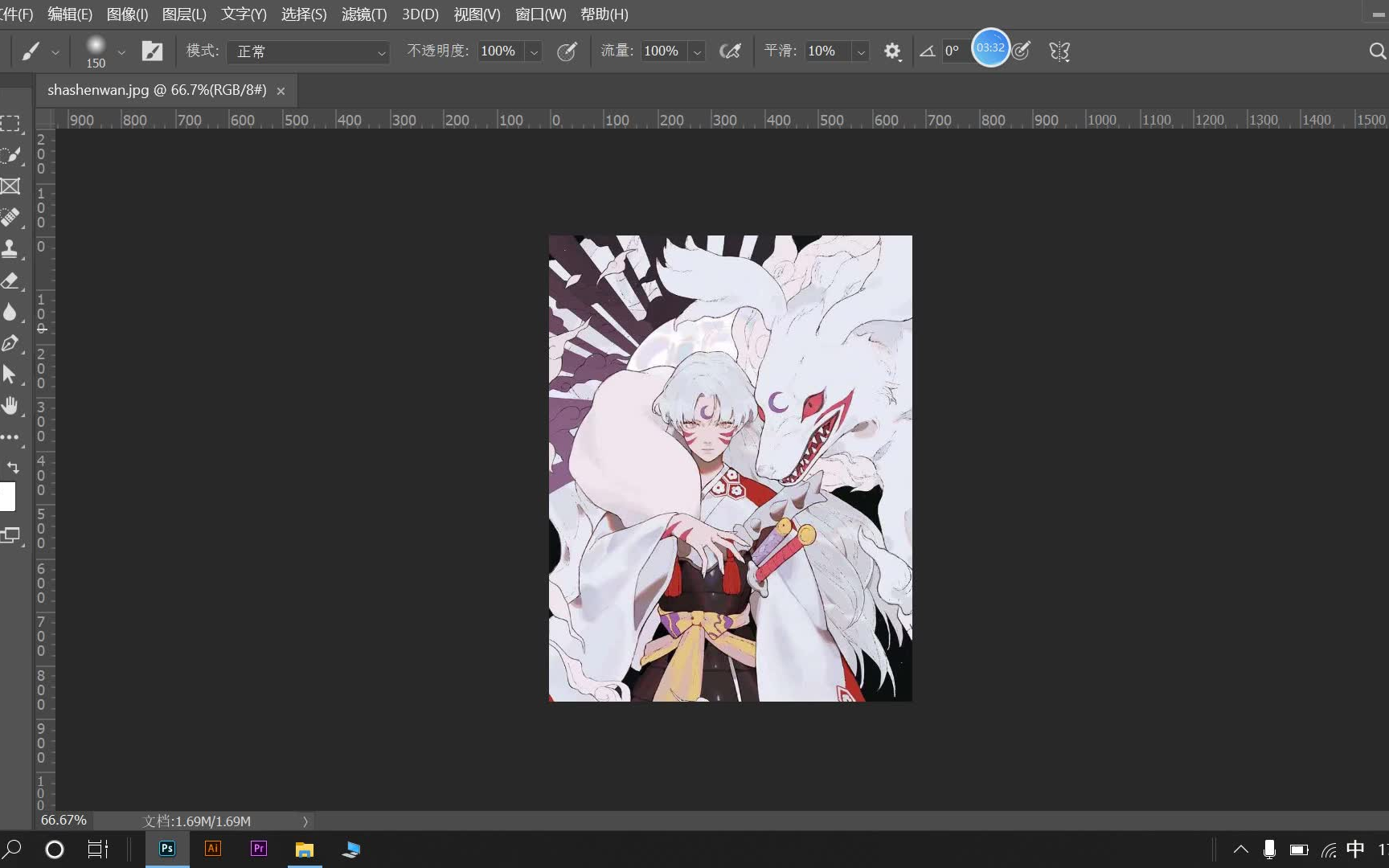Select the Hand tool
The height and width of the screenshot is (868, 1389).
pos(10,406)
